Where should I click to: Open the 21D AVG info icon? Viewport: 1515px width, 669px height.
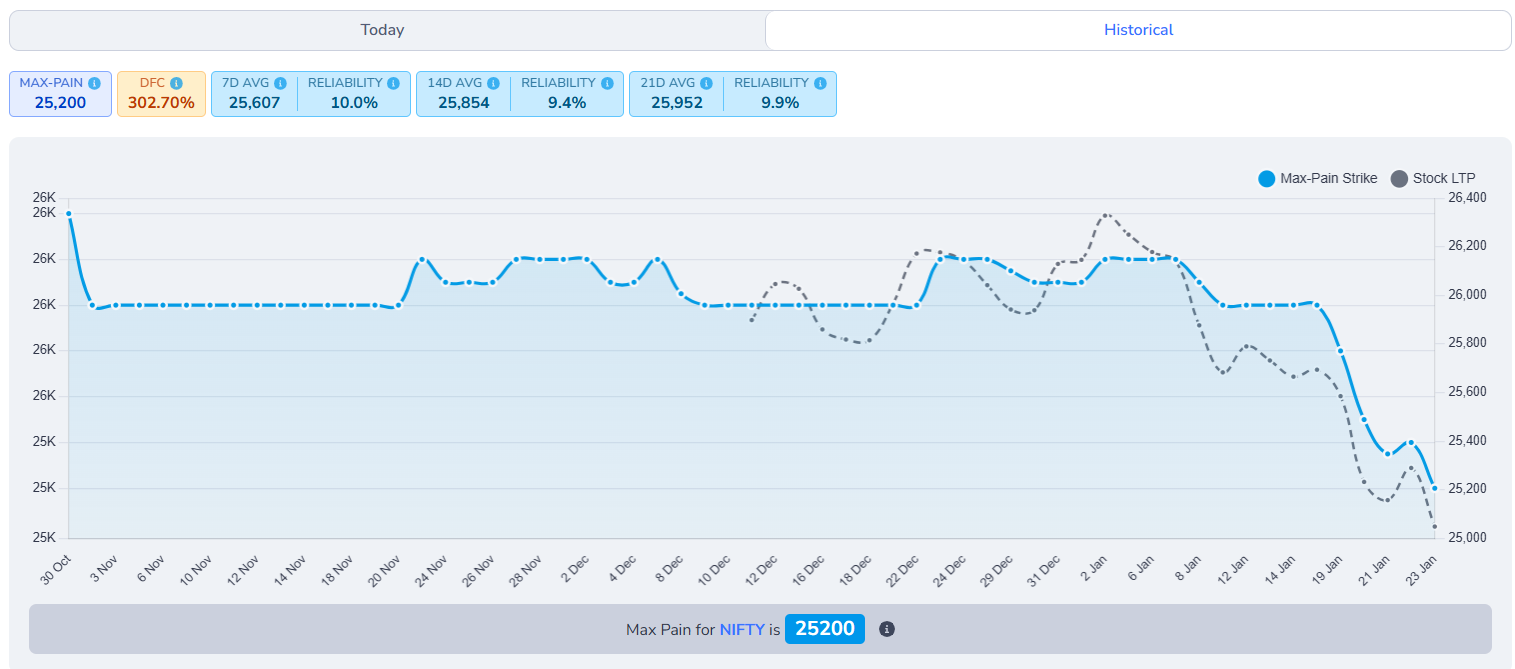click(x=705, y=83)
